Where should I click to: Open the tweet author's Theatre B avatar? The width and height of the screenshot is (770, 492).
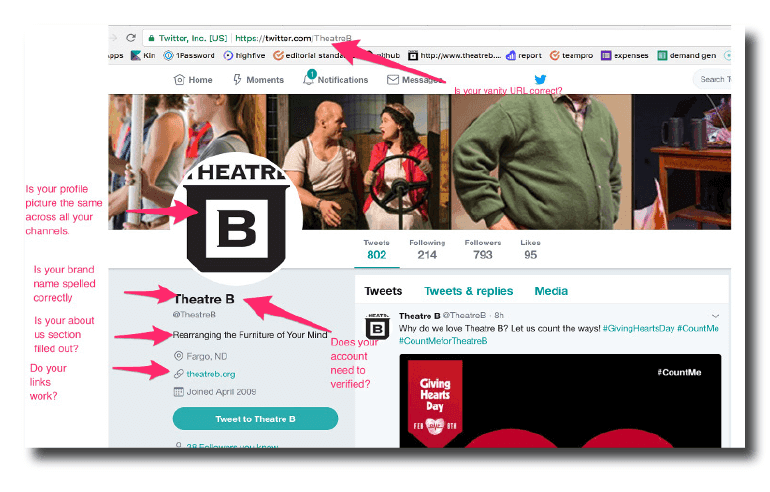pos(377,327)
